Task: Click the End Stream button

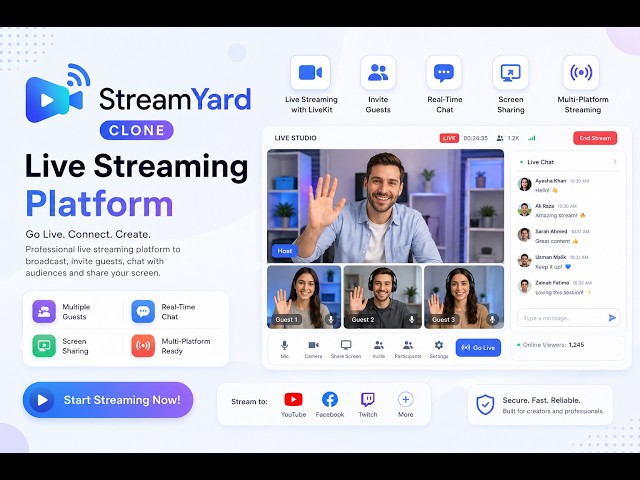Action: coord(595,138)
